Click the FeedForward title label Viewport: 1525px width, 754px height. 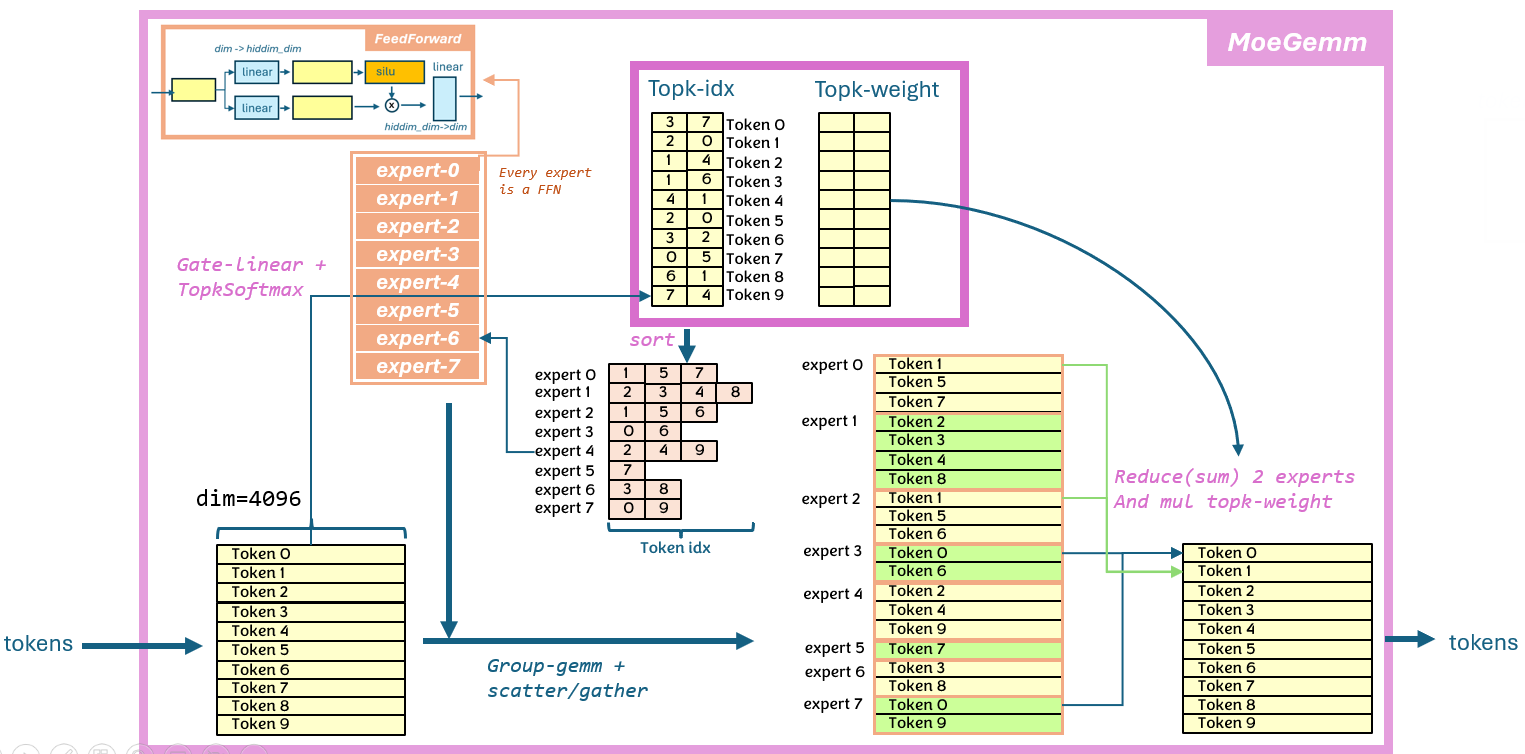(x=418, y=39)
